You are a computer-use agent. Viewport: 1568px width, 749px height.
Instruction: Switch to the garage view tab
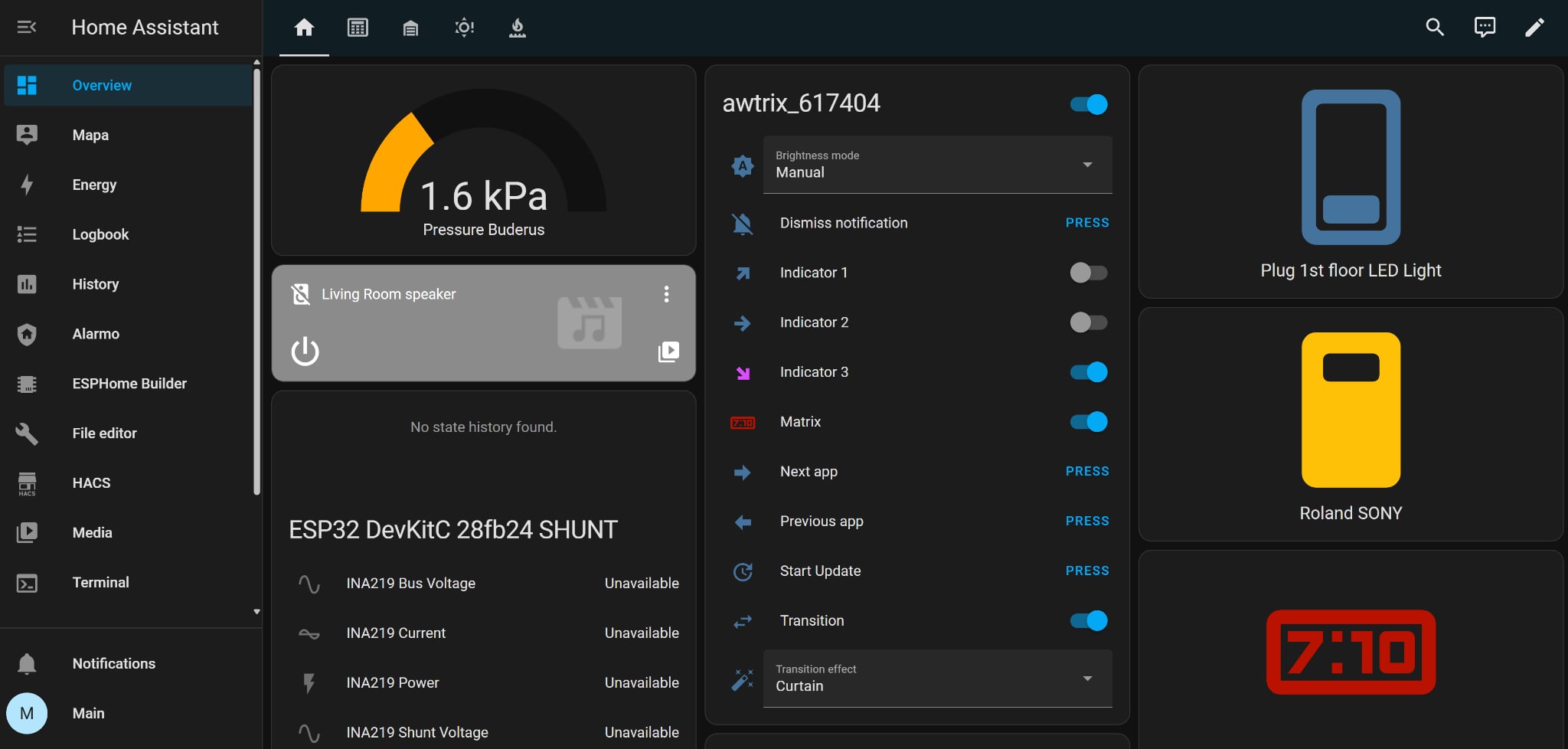(410, 28)
